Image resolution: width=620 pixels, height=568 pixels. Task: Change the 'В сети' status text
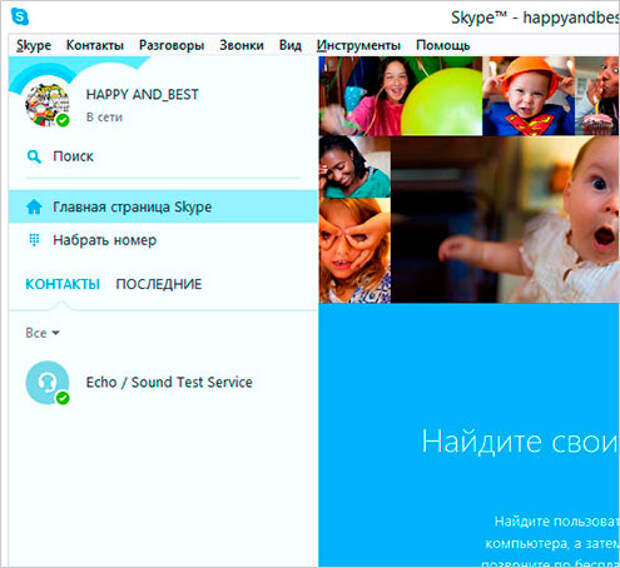tap(104, 117)
